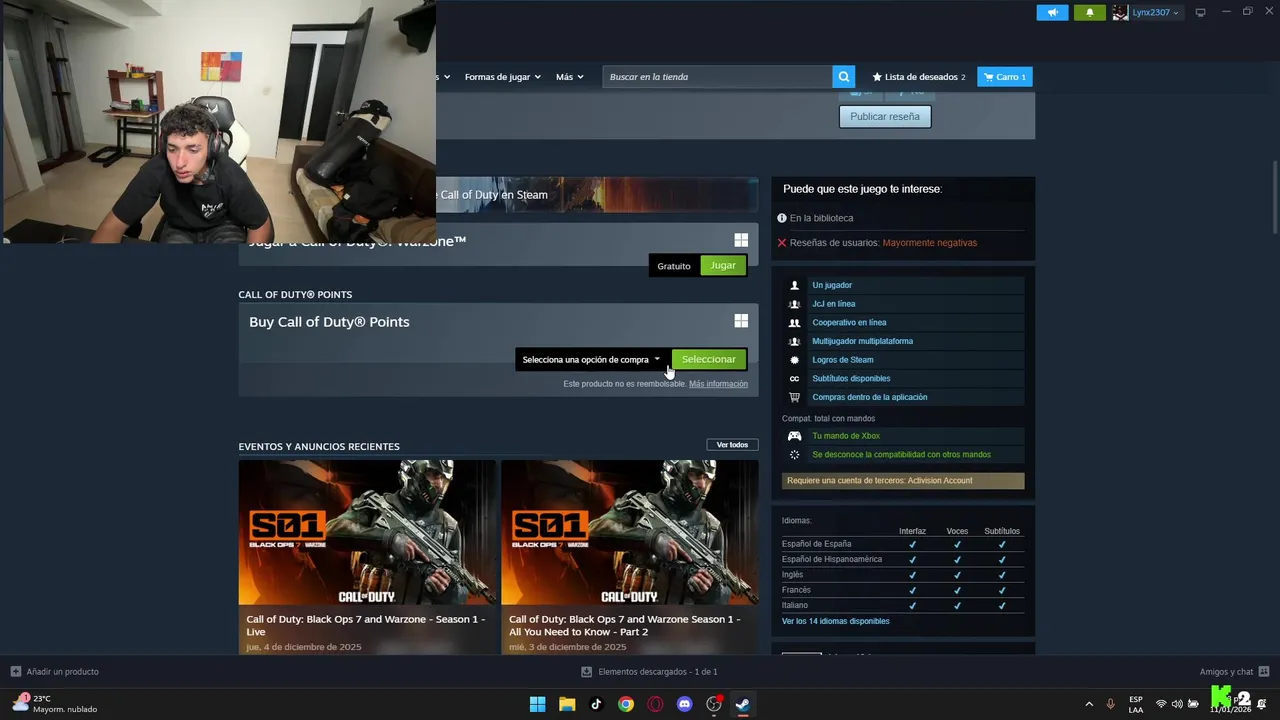This screenshot has width=1280, height=720.
Task: Click the green Jugar button
Action: pyautogui.click(x=723, y=265)
